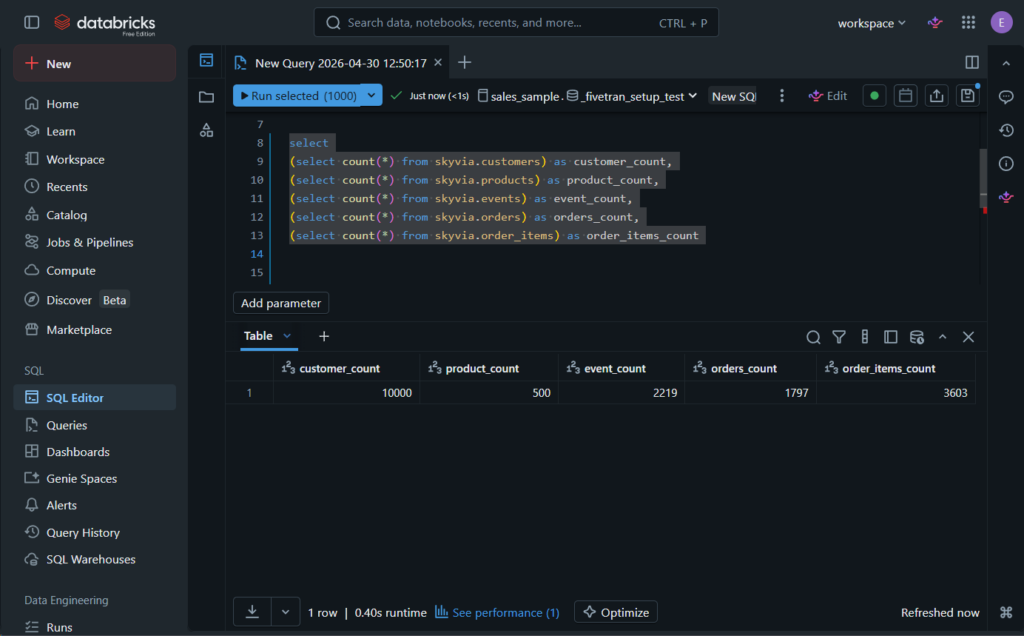Expand the Run selected dropdown arrow
Viewport: 1024px width, 636px height.
[372, 95]
